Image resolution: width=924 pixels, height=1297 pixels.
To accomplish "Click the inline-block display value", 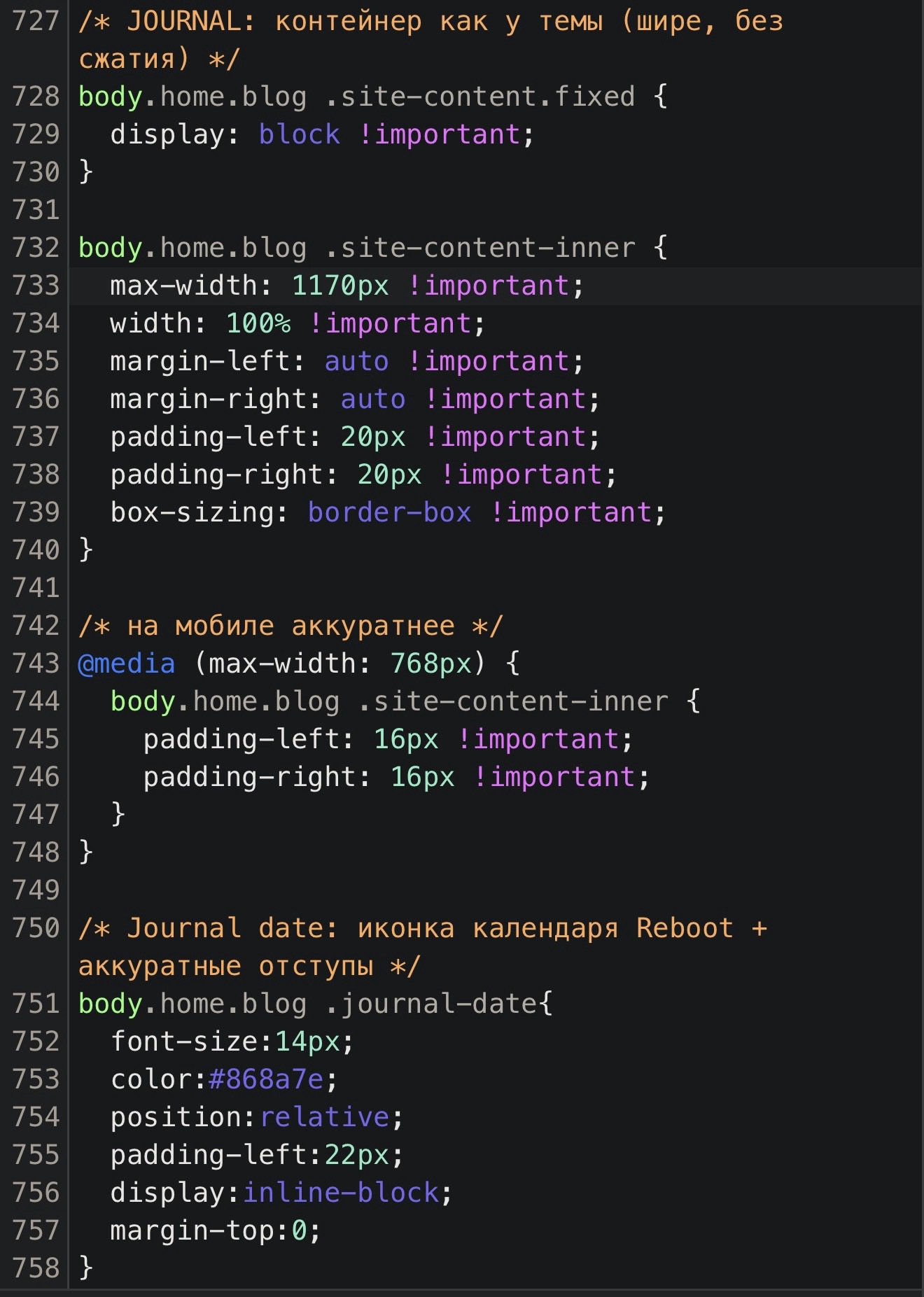I will 341,1193.
